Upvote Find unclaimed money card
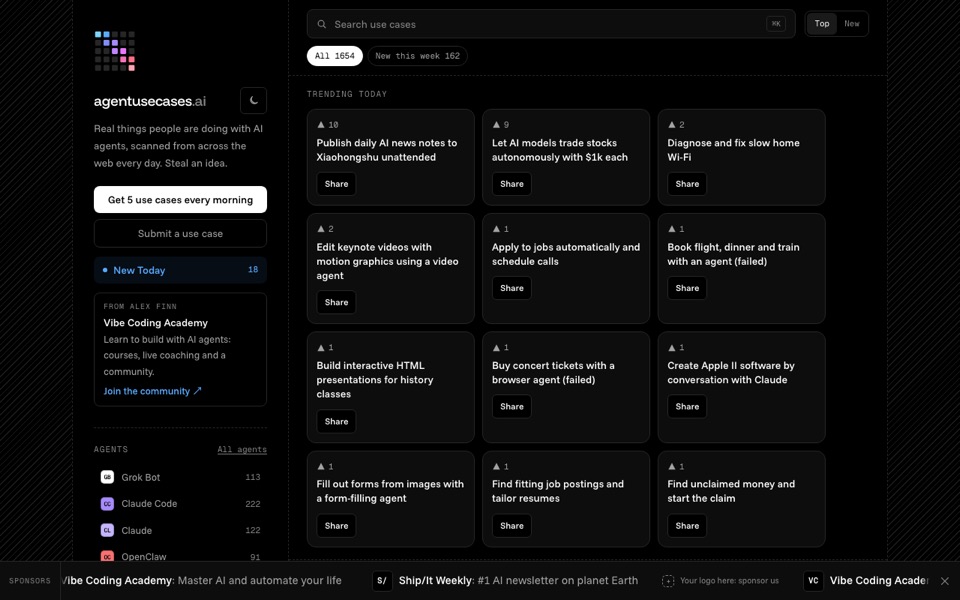The width and height of the screenshot is (960, 600). [x=676, y=467]
